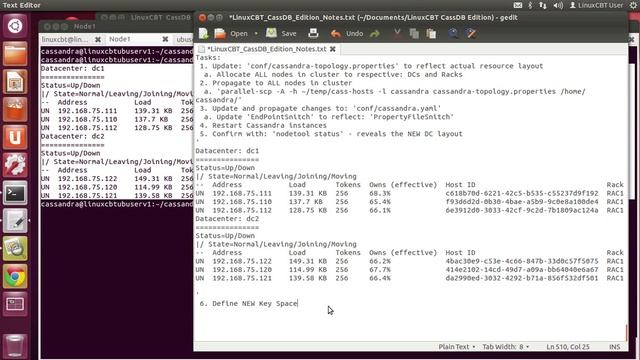Click 'Datacenter: dc2' line in gedit
The width and height of the screenshot is (640, 360).
tap(227, 218)
